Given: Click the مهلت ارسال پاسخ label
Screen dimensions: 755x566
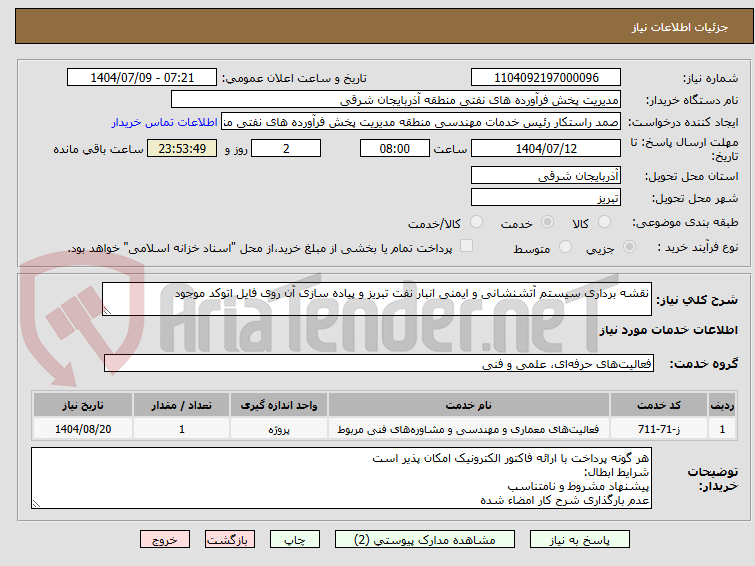Looking at the screenshot, I should pyautogui.click(x=684, y=149).
